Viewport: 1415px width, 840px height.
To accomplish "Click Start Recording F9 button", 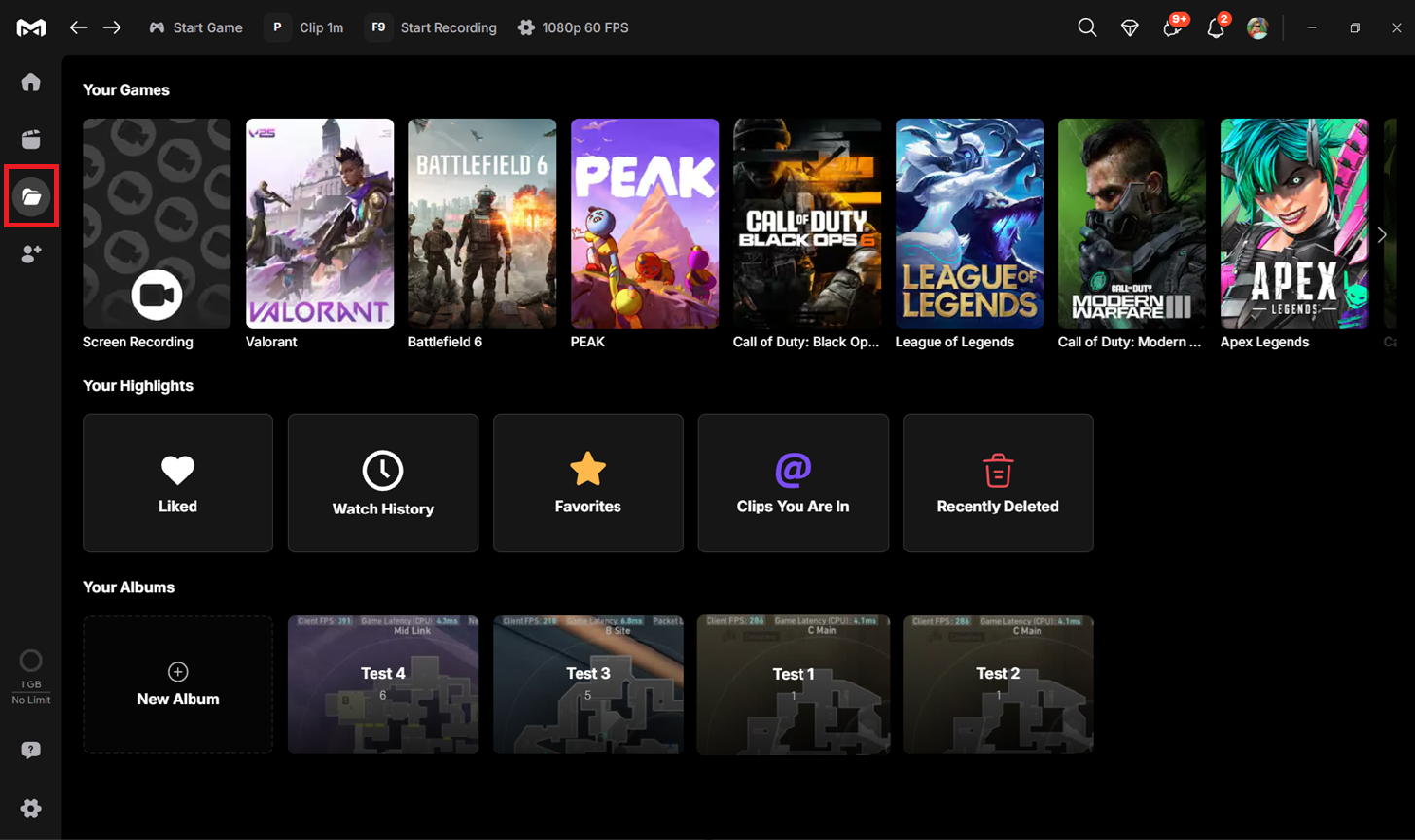I will click(433, 28).
